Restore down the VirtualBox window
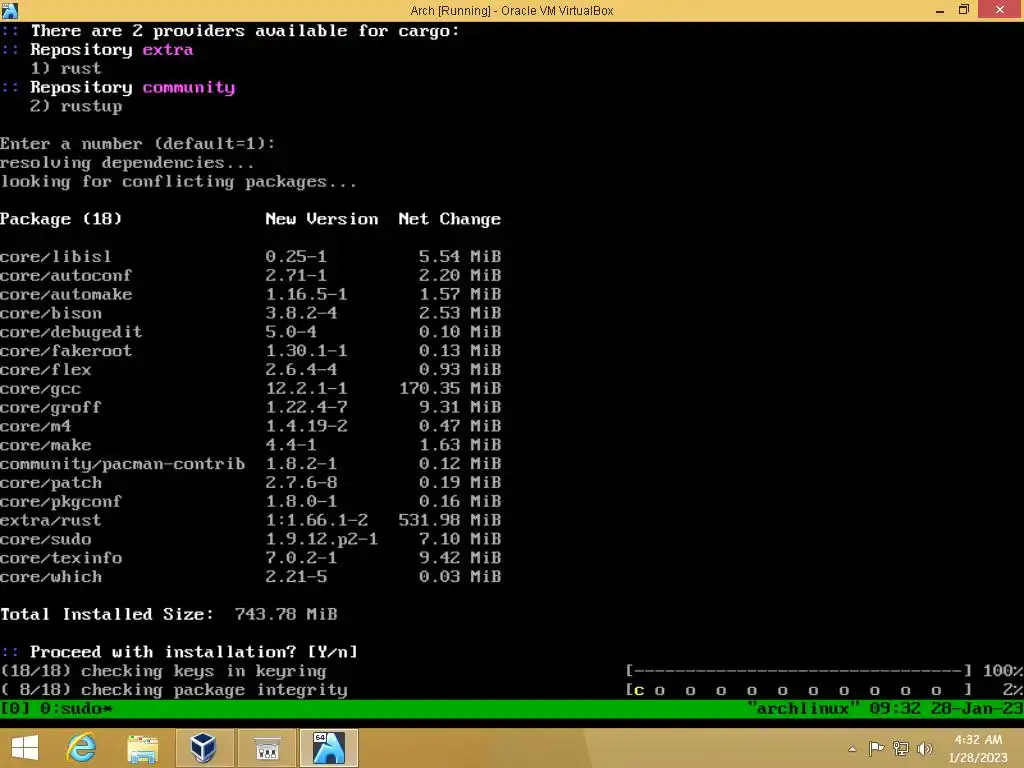 click(963, 10)
